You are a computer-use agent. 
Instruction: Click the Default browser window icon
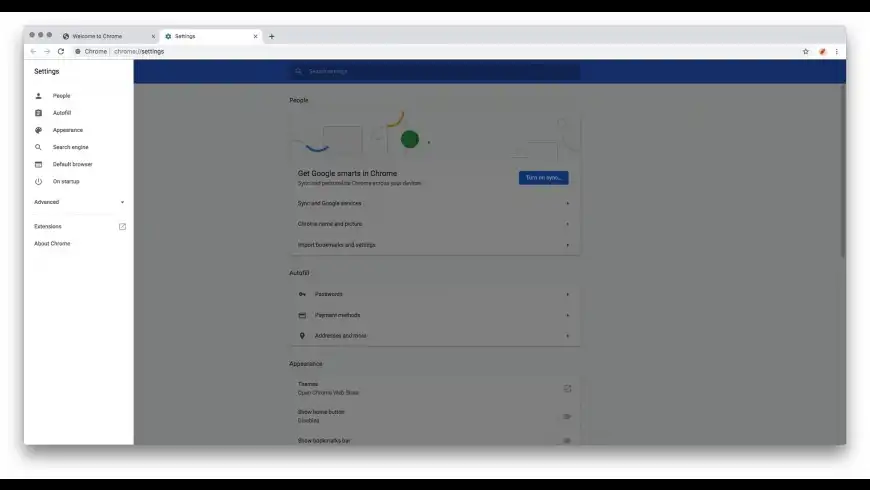pos(38,164)
